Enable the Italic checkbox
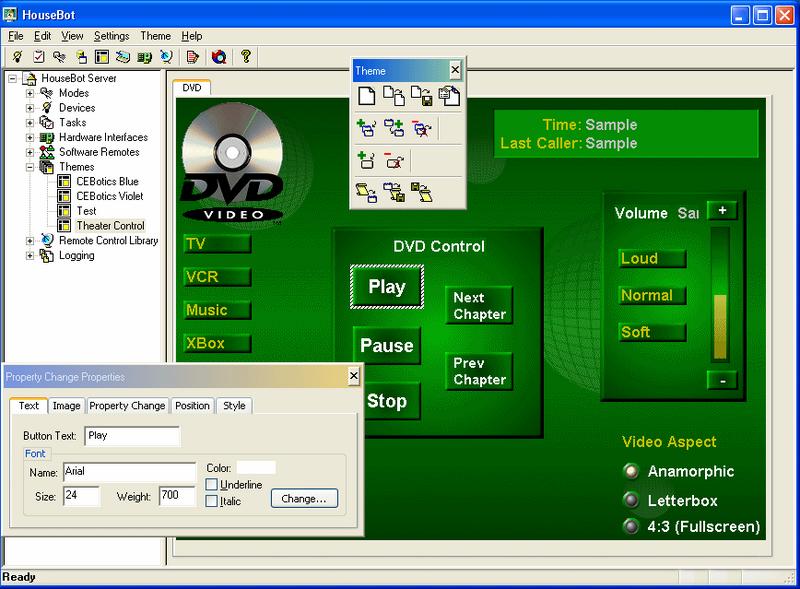This screenshot has width=800, height=589. pos(211,501)
